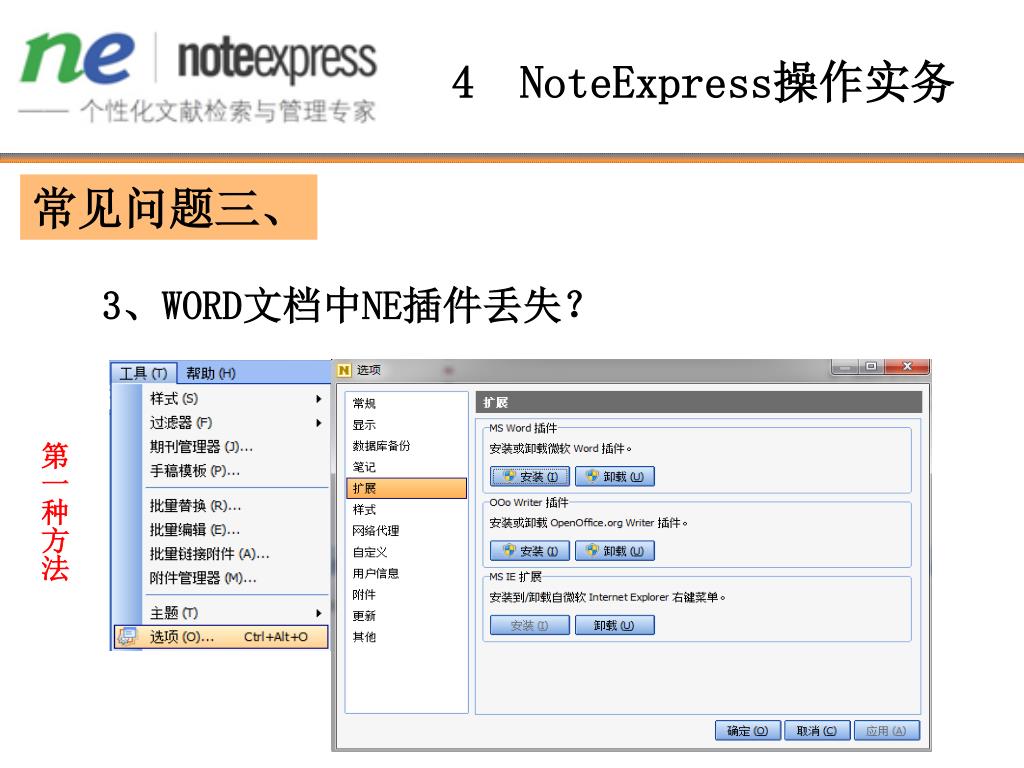Click the 安装或卸载 OpenOffice.org Writer 插件 text
The width and height of the screenshot is (1024, 768).
coord(588,523)
